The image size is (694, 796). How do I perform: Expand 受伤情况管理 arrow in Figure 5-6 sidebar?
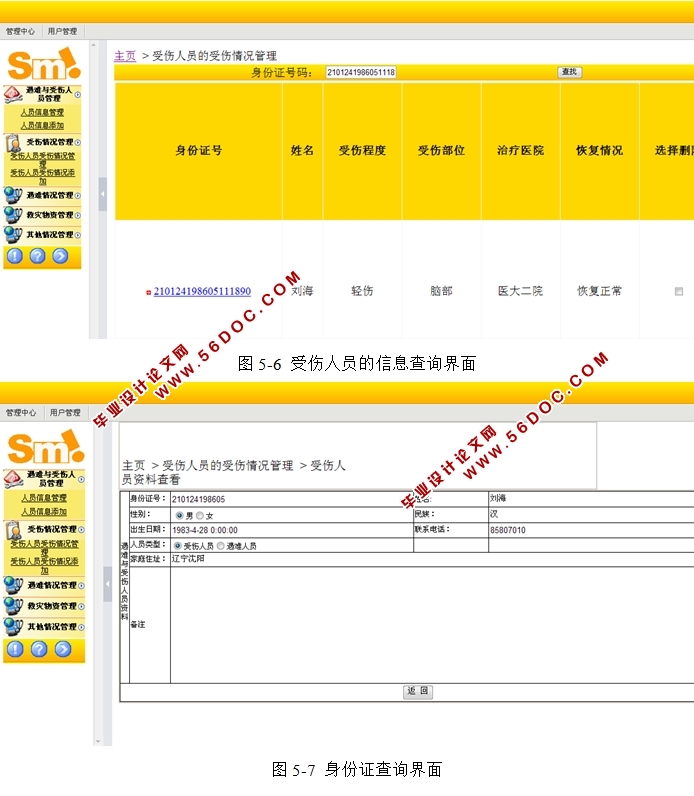click(x=78, y=143)
